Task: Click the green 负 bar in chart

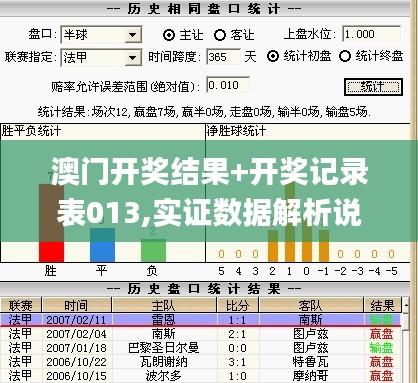Action: pos(153,250)
